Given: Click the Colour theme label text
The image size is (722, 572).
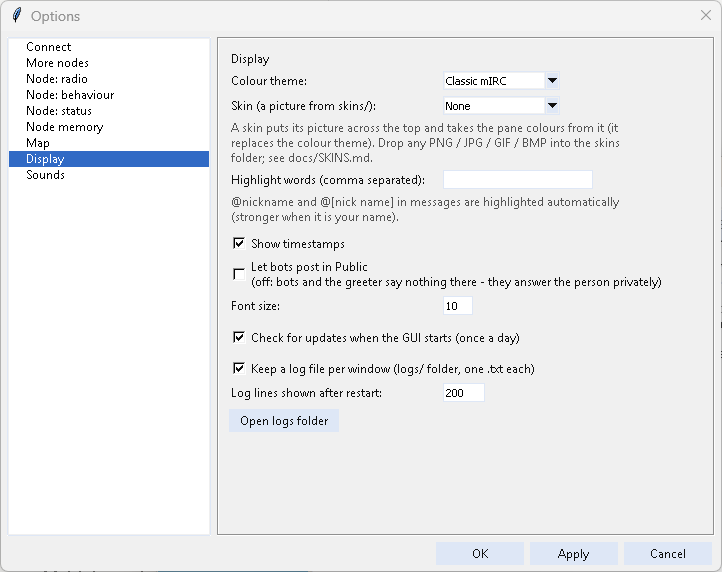Looking at the screenshot, I should click(269, 81).
